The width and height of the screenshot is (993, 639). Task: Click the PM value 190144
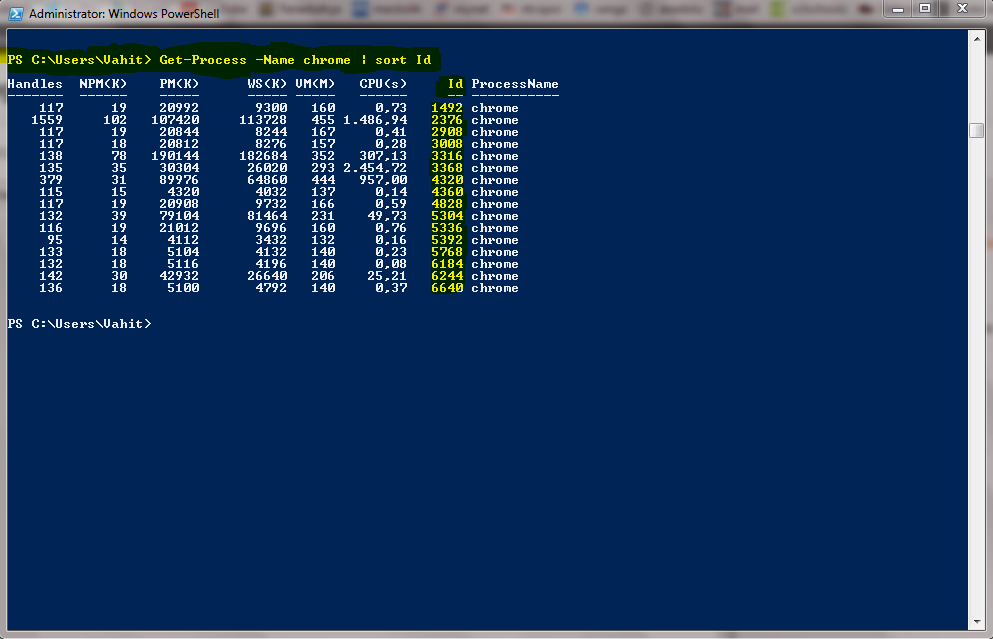coord(175,156)
